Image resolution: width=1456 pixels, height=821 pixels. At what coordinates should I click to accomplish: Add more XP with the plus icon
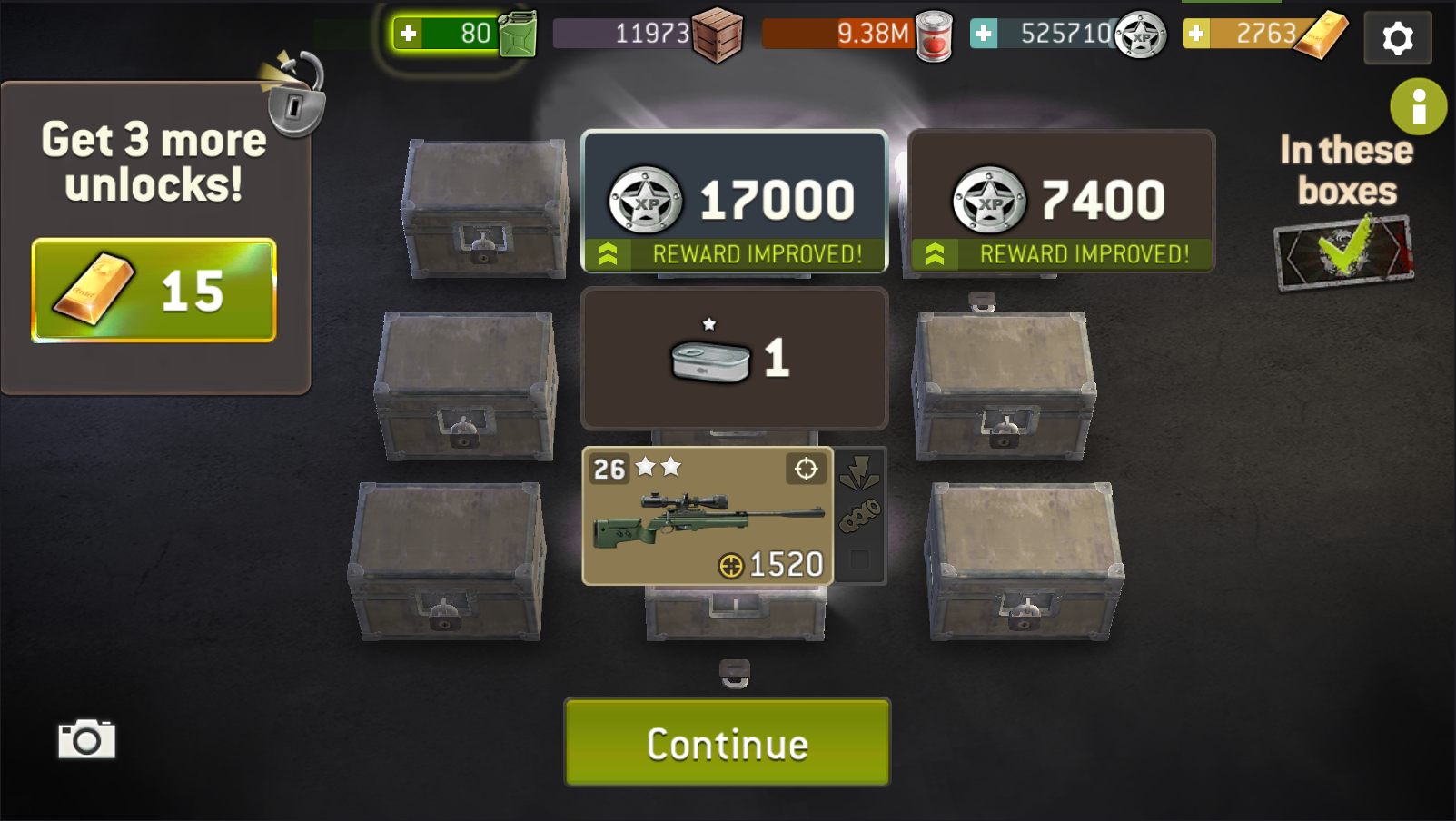[984, 34]
